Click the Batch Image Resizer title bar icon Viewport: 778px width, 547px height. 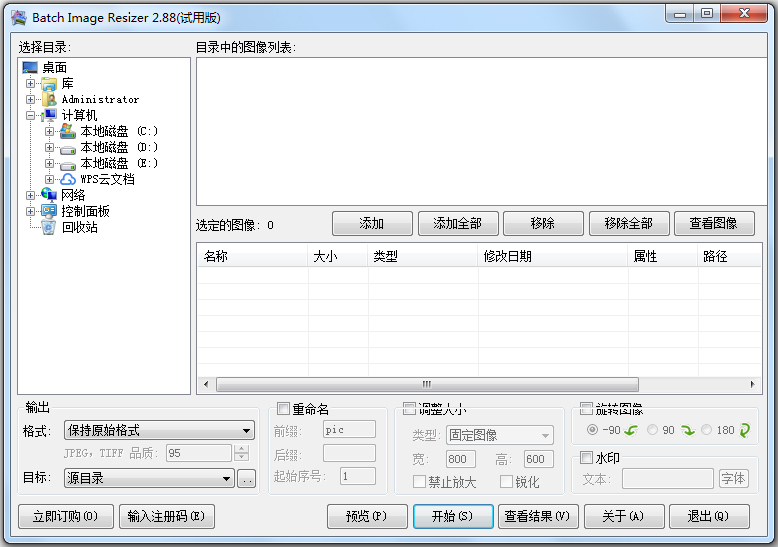tap(19, 17)
